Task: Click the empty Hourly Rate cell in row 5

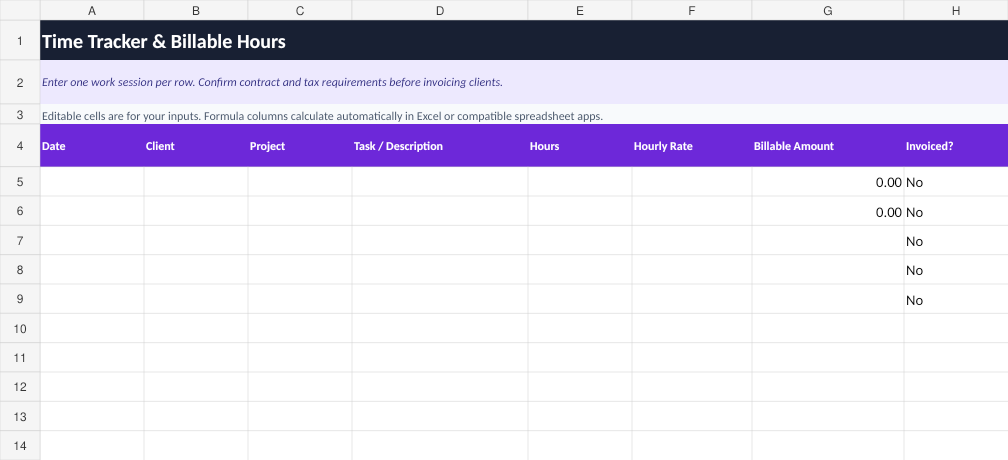Action: pyautogui.click(x=692, y=182)
